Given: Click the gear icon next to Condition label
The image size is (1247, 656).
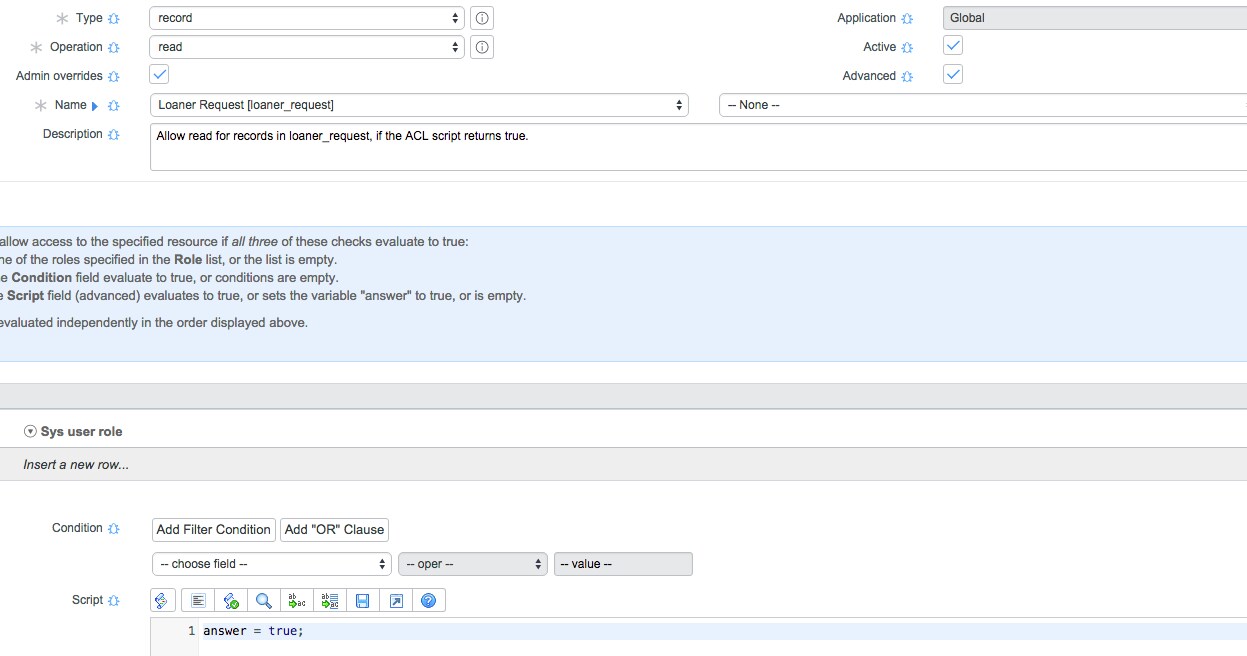Looking at the screenshot, I should [114, 529].
